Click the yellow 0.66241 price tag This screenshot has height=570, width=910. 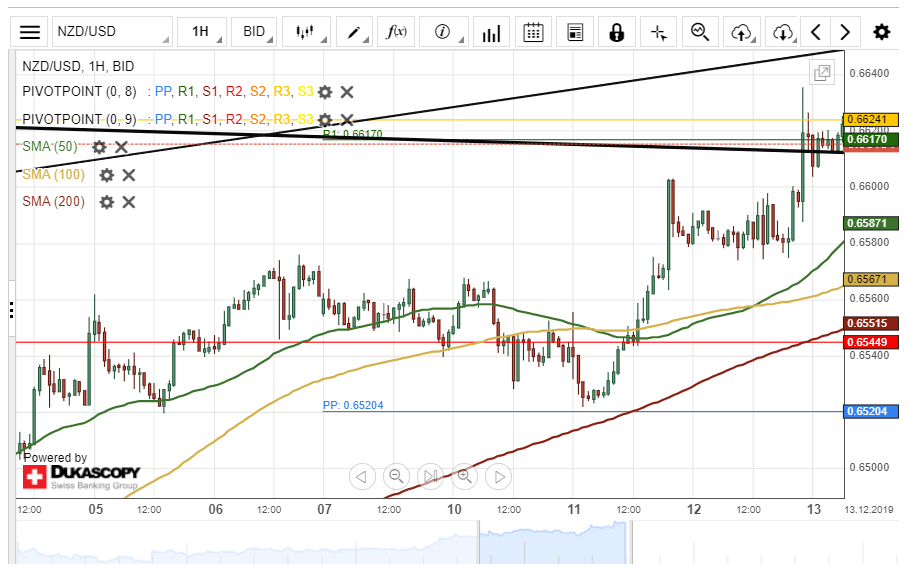[x=871, y=120]
